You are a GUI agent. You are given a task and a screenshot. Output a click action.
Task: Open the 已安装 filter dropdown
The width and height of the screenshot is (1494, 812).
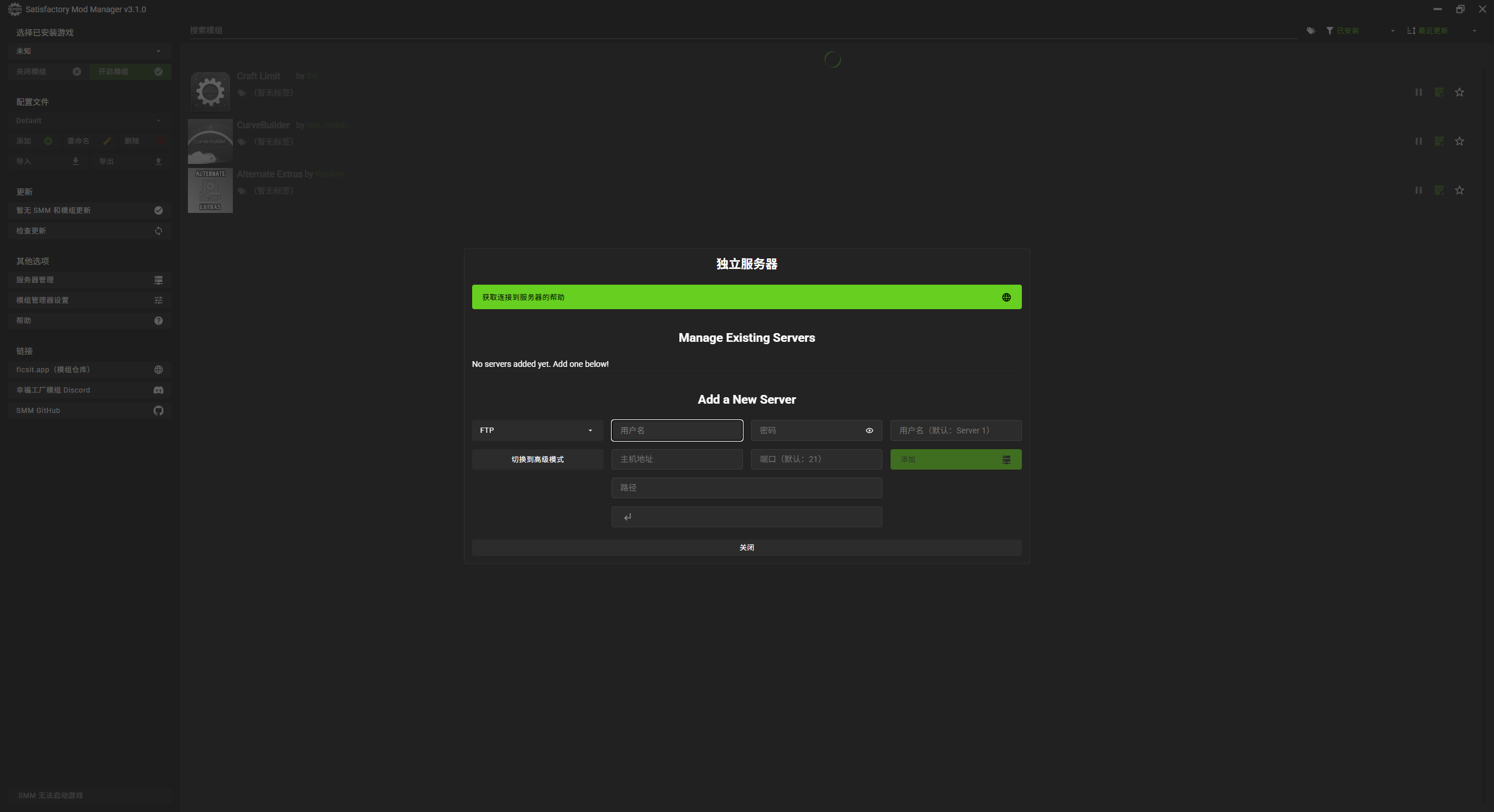tap(1360, 31)
